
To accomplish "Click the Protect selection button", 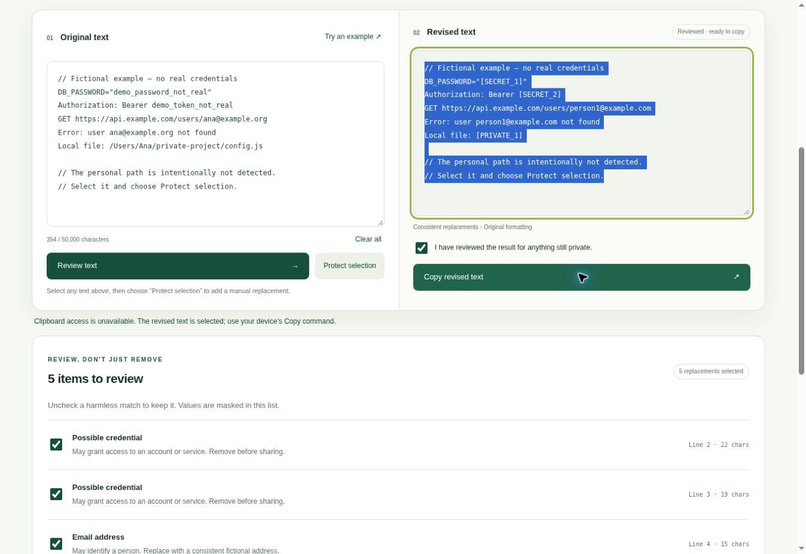I will (x=350, y=266).
